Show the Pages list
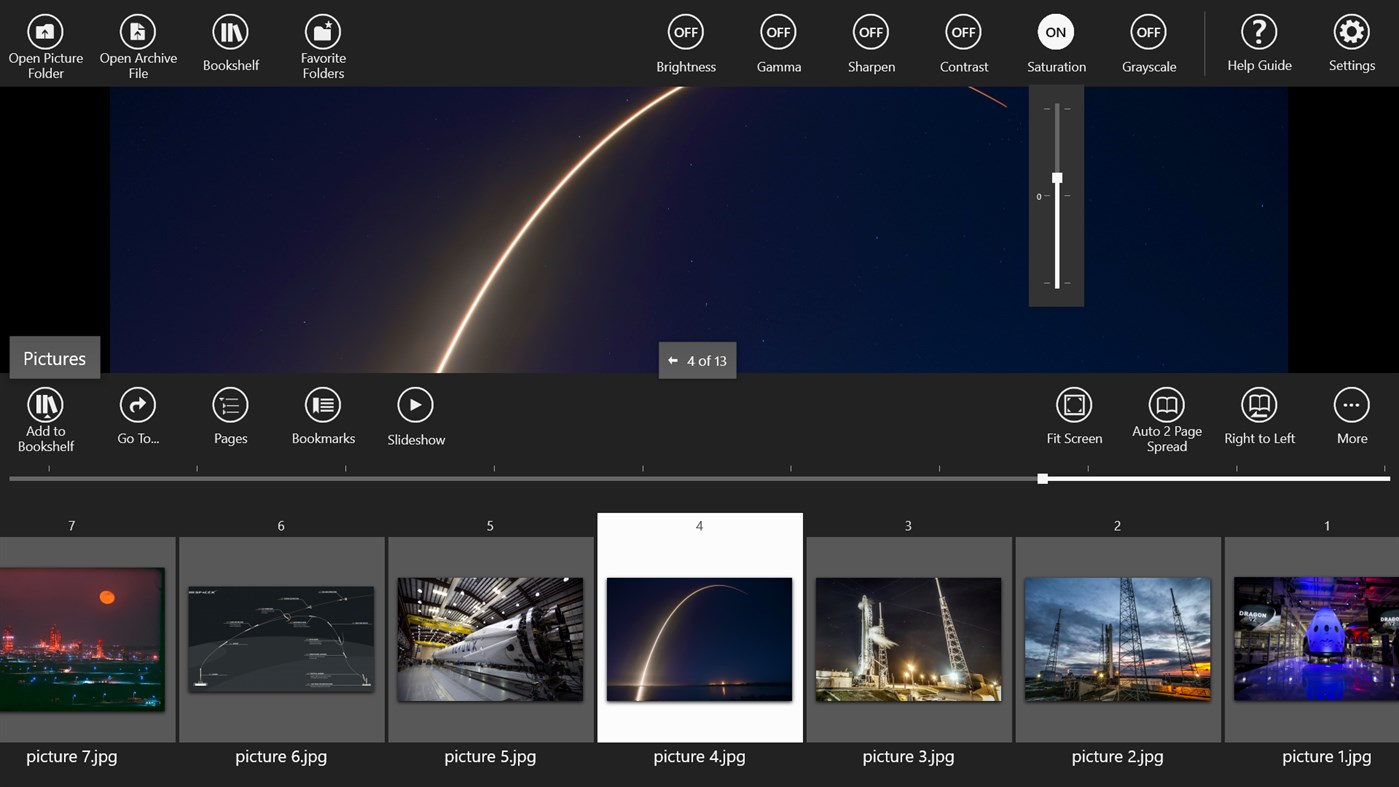The image size is (1399, 787). [230, 416]
